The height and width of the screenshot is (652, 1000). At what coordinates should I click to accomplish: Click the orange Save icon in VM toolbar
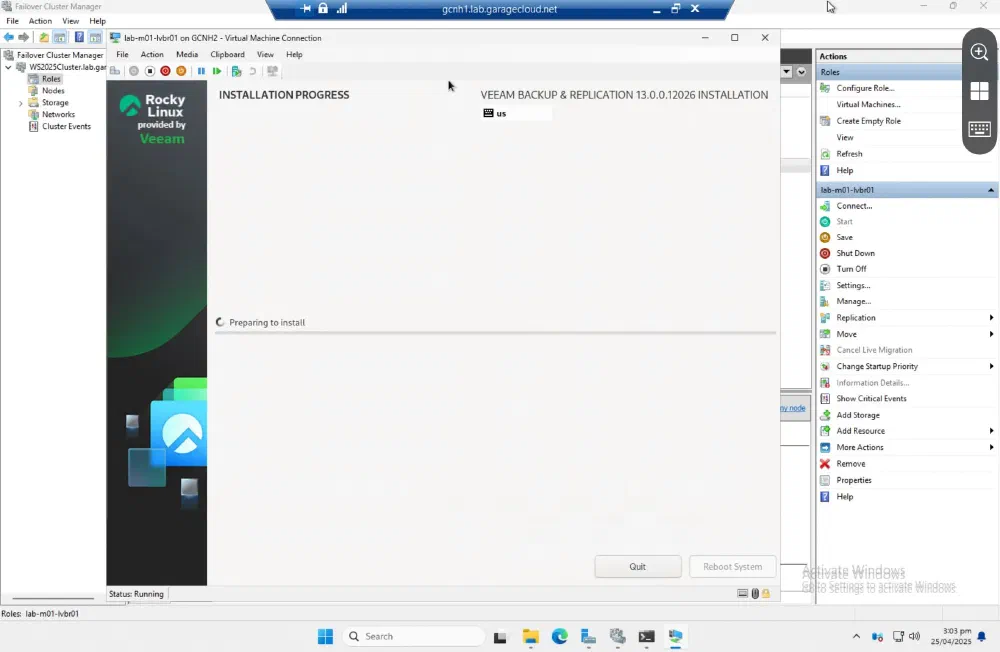coord(181,71)
